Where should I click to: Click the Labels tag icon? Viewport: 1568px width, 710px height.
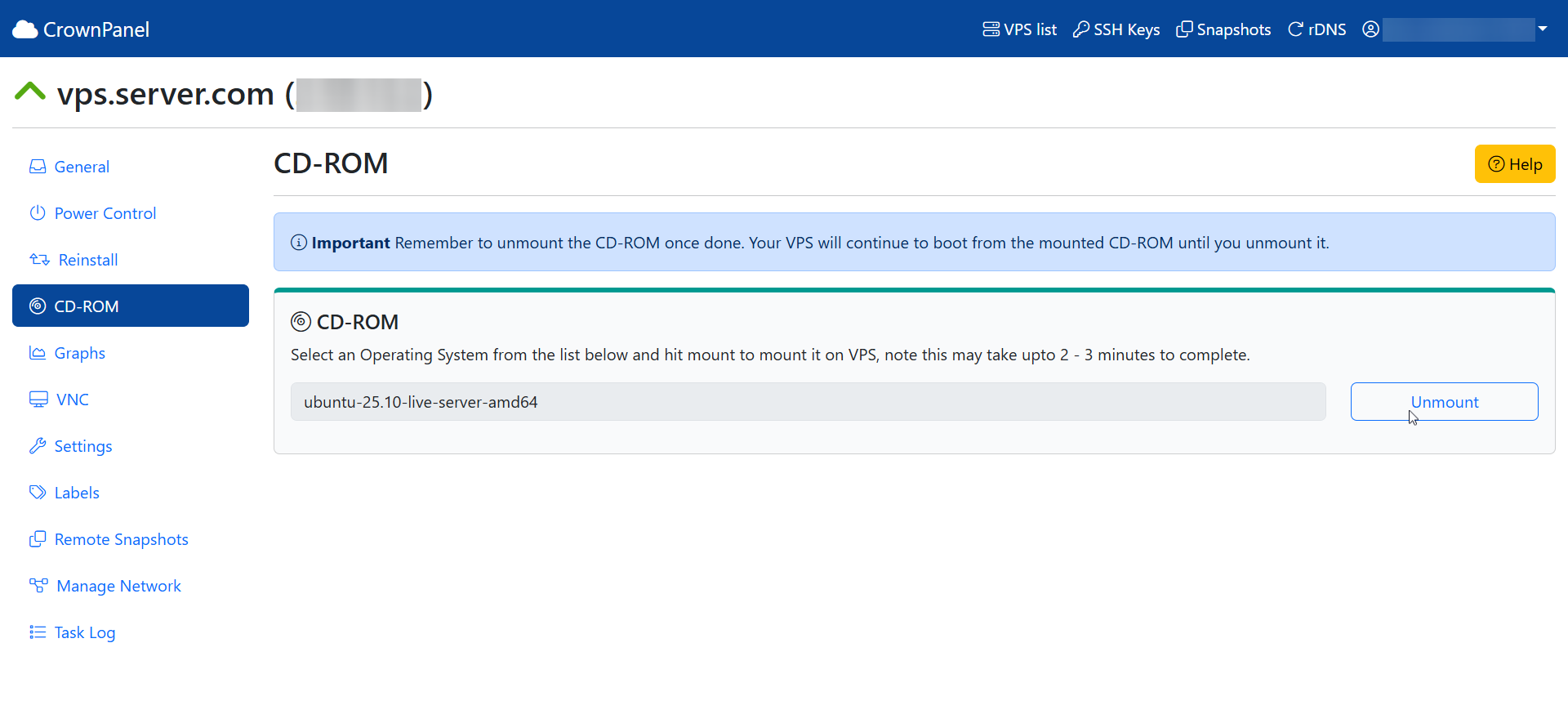point(38,493)
